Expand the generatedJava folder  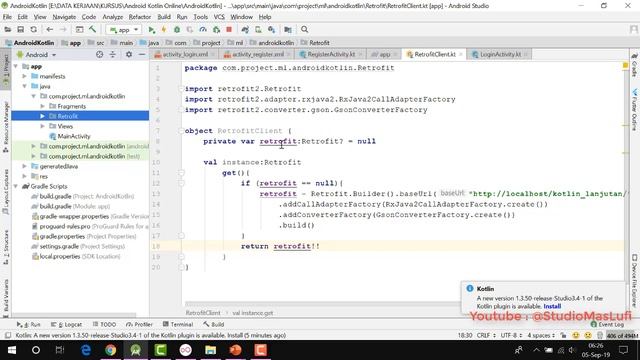[24, 166]
